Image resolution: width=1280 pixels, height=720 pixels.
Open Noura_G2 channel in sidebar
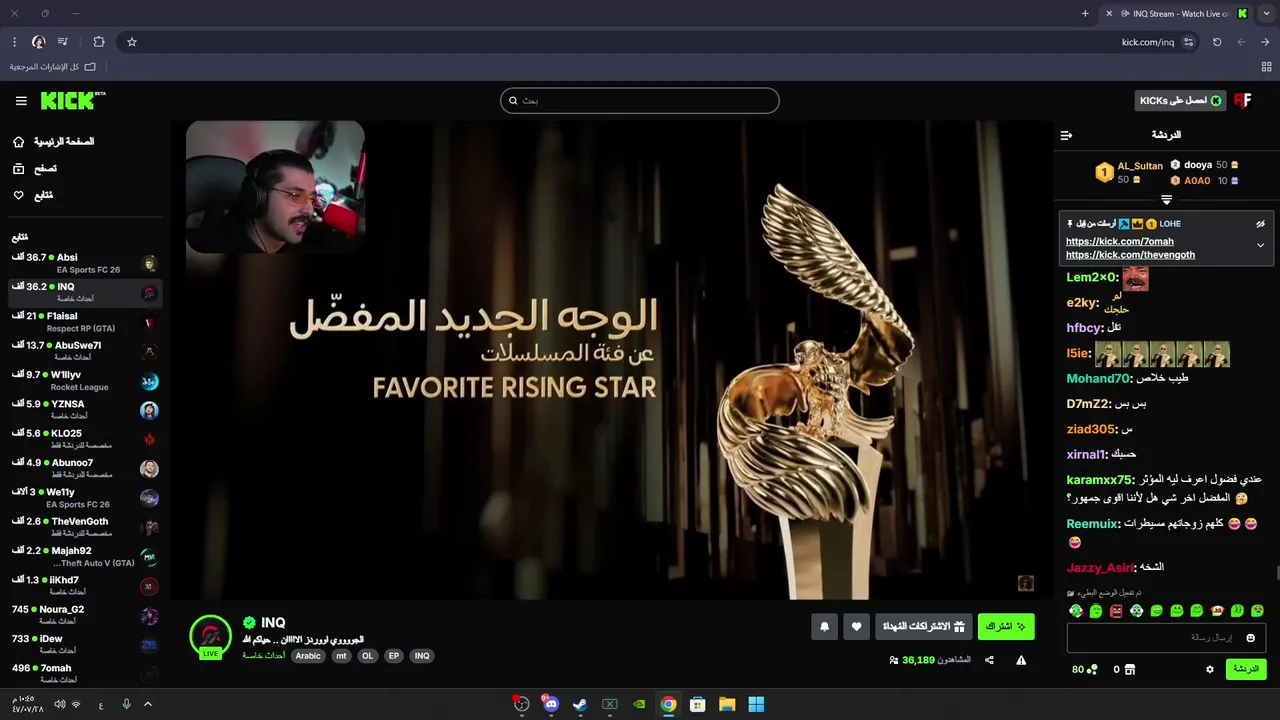(x=85, y=615)
